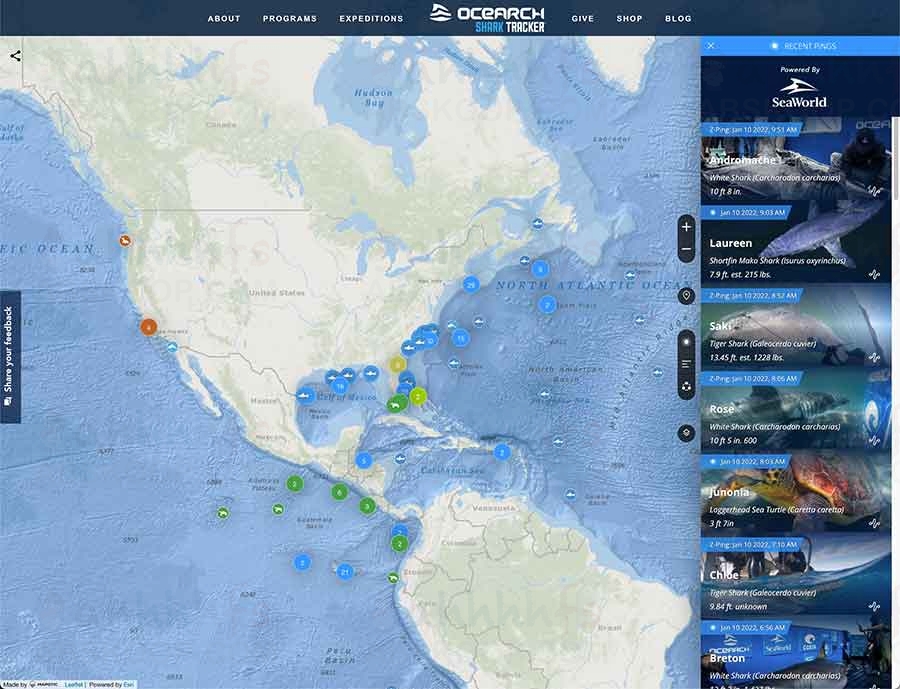Click the zoom in control on the map
Viewport: 900px width, 689px height.
[x=686, y=226]
